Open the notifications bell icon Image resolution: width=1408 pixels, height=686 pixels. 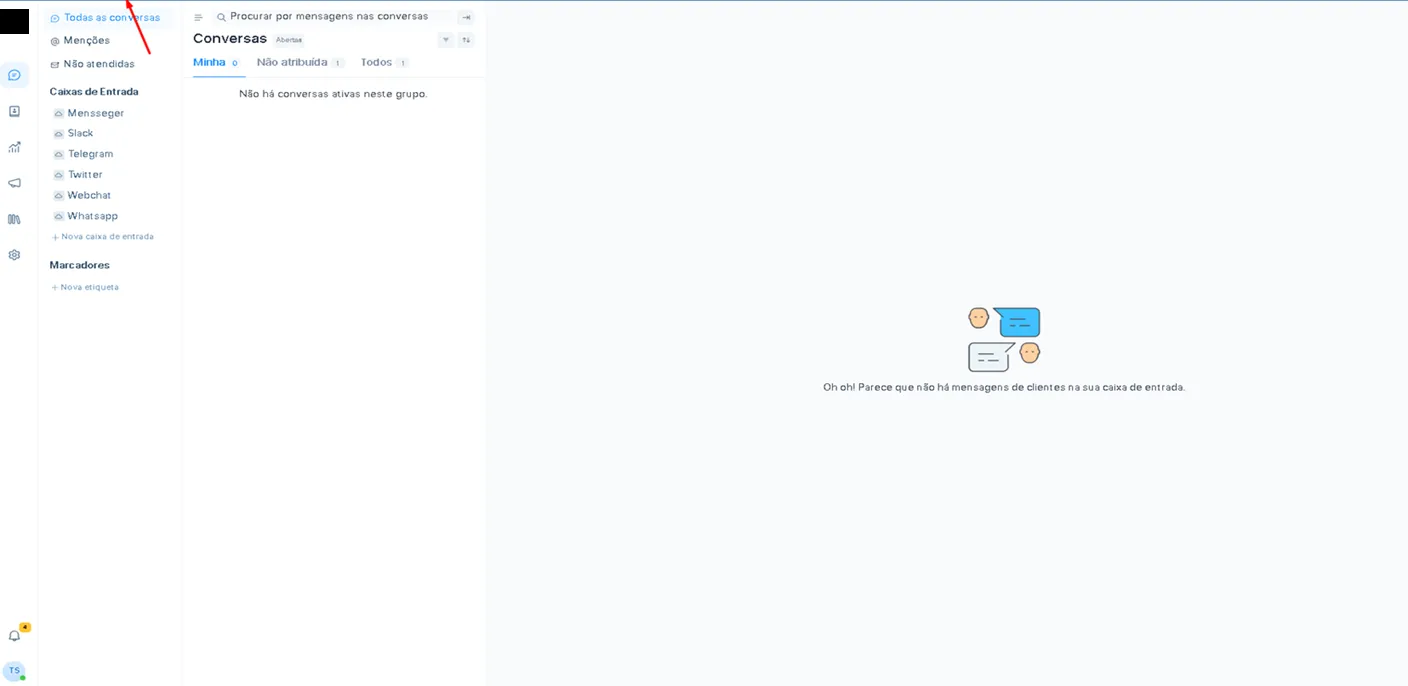coord(14,635)
